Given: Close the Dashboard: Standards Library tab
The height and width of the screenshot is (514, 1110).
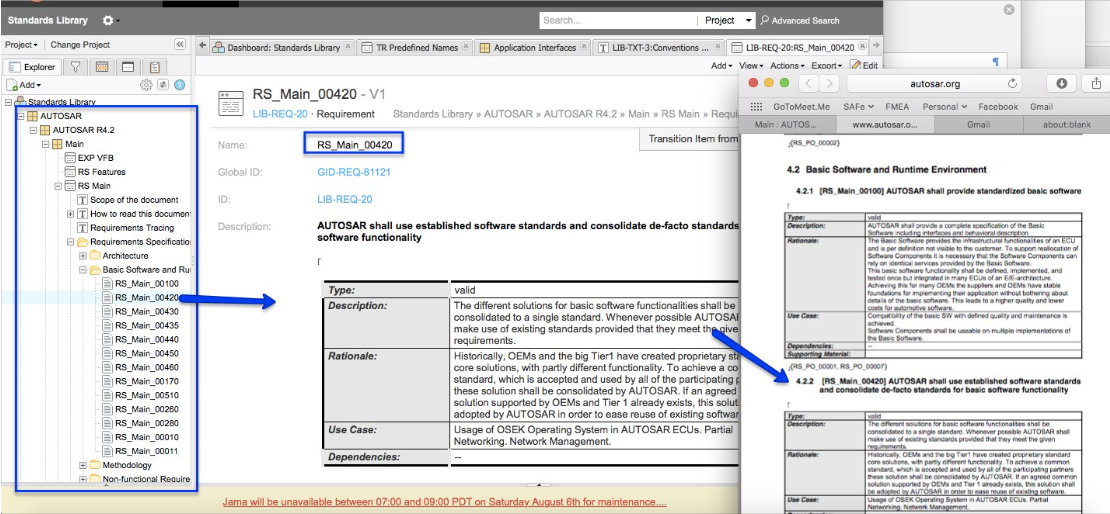Looking at the screenshot, I should (347, 48).
